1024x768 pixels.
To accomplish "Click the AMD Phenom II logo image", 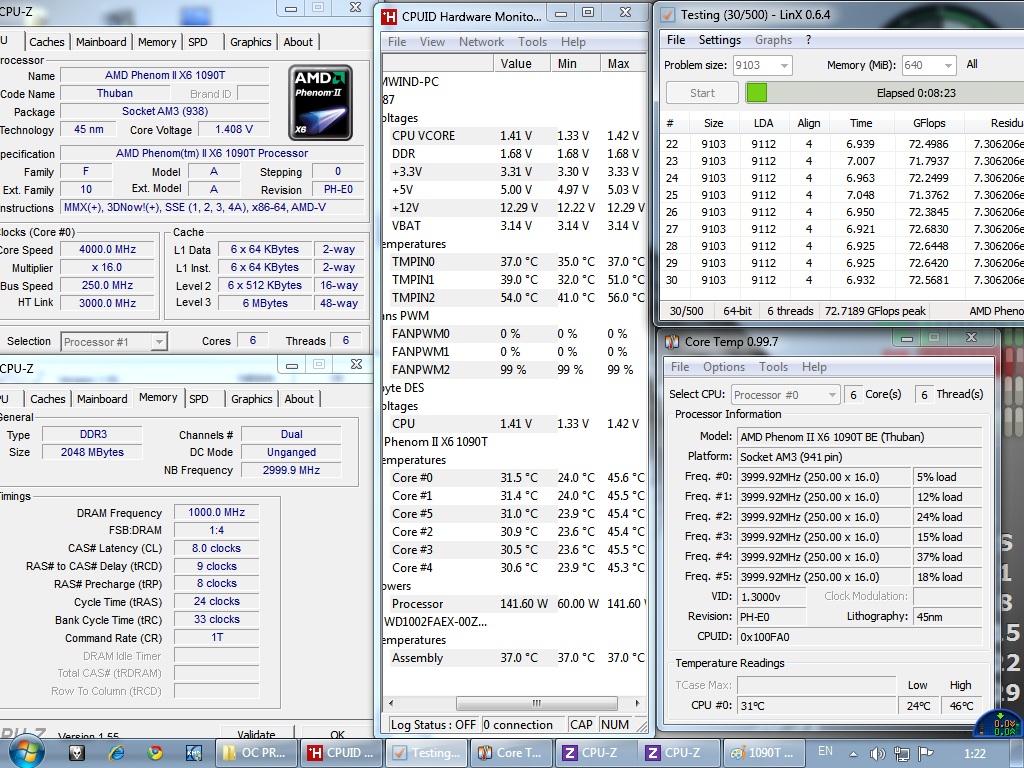I will click(x=320, y=102).
